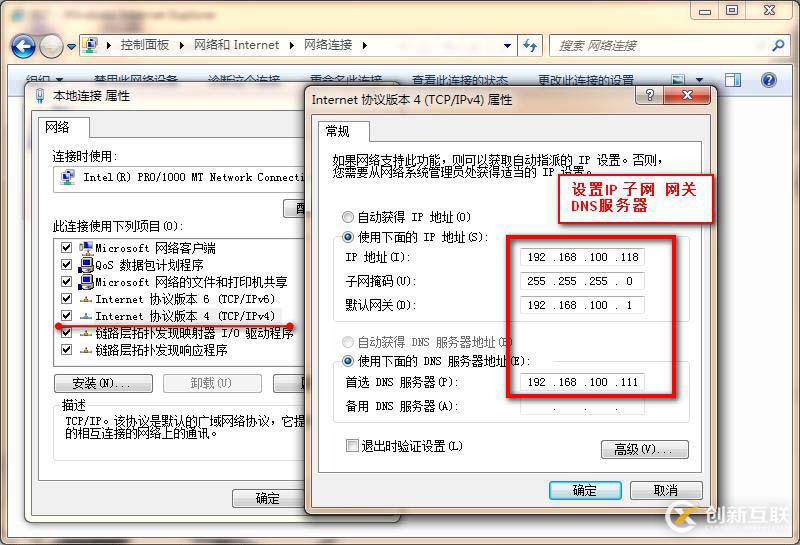Toggle Internet 协议版本 6 (TCP/IPv6) checkbox
The width and height of the screenshot is (800, 545).
click(66, 299)
